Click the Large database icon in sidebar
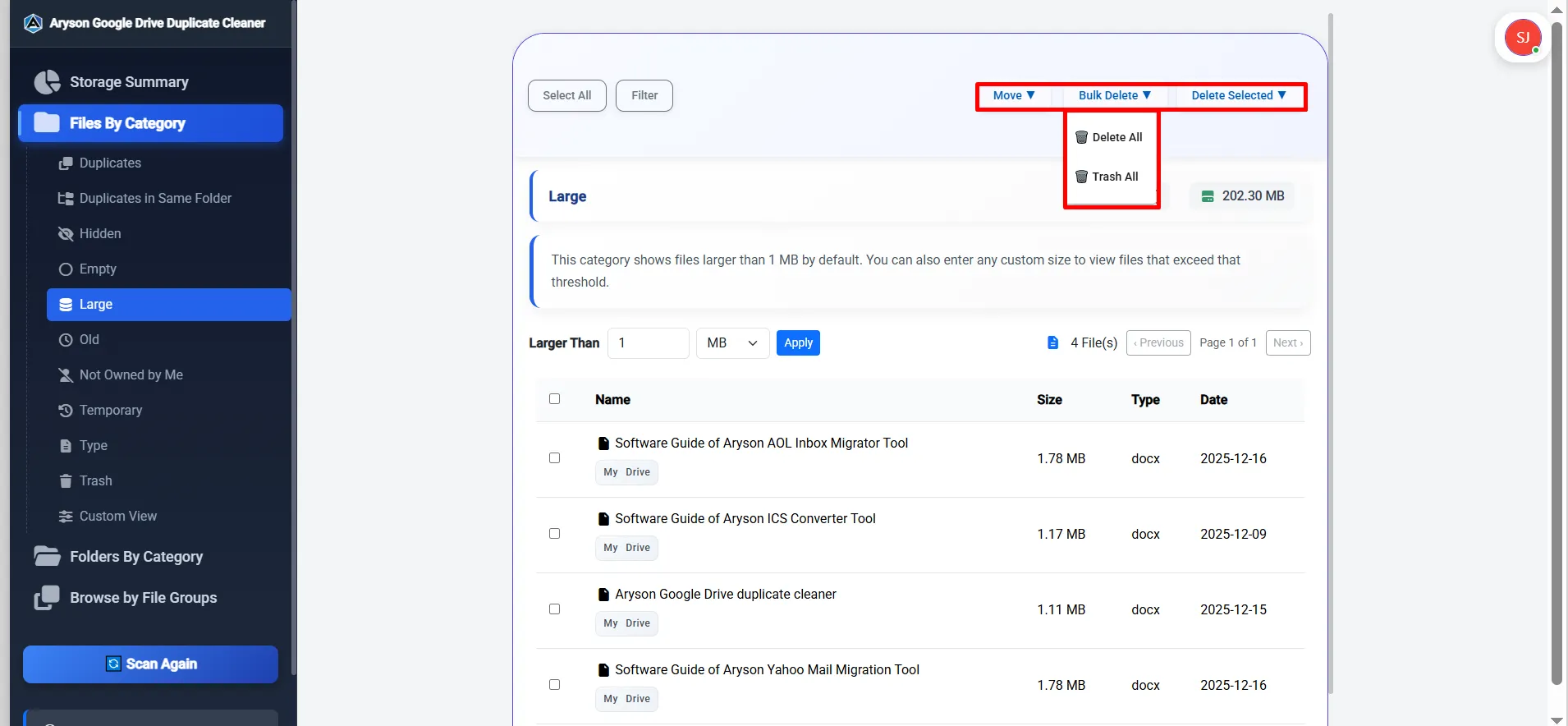Screen dimensions: 1568x726 [x=66, y=305]
